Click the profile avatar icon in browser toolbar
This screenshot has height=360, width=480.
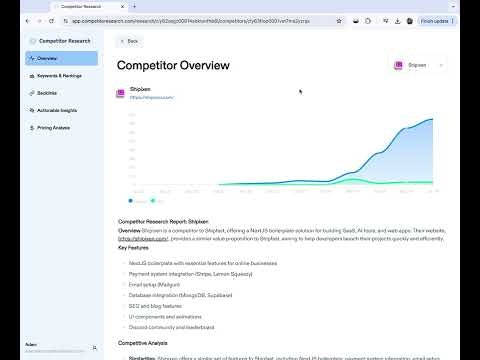(x=410, y=21)
